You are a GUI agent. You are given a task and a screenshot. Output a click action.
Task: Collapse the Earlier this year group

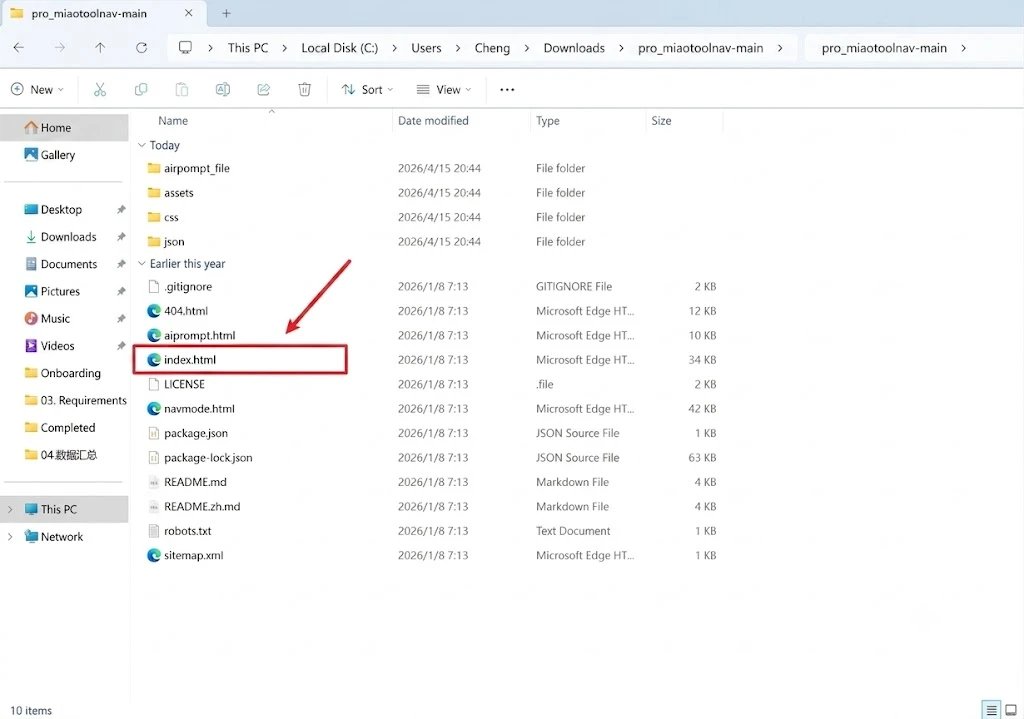point(142,264)
